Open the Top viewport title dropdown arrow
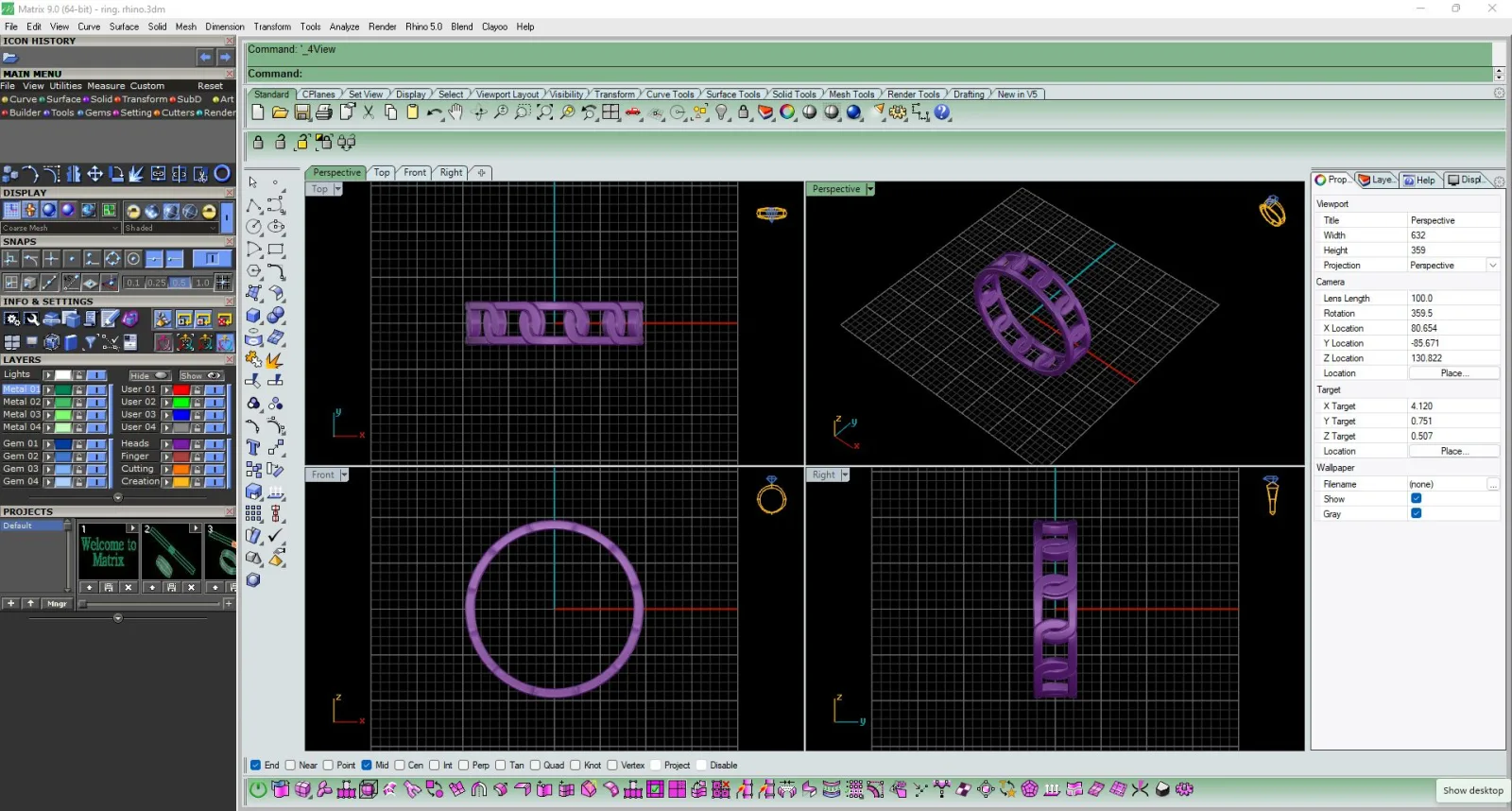1512x811 pixels. (337, 189)
